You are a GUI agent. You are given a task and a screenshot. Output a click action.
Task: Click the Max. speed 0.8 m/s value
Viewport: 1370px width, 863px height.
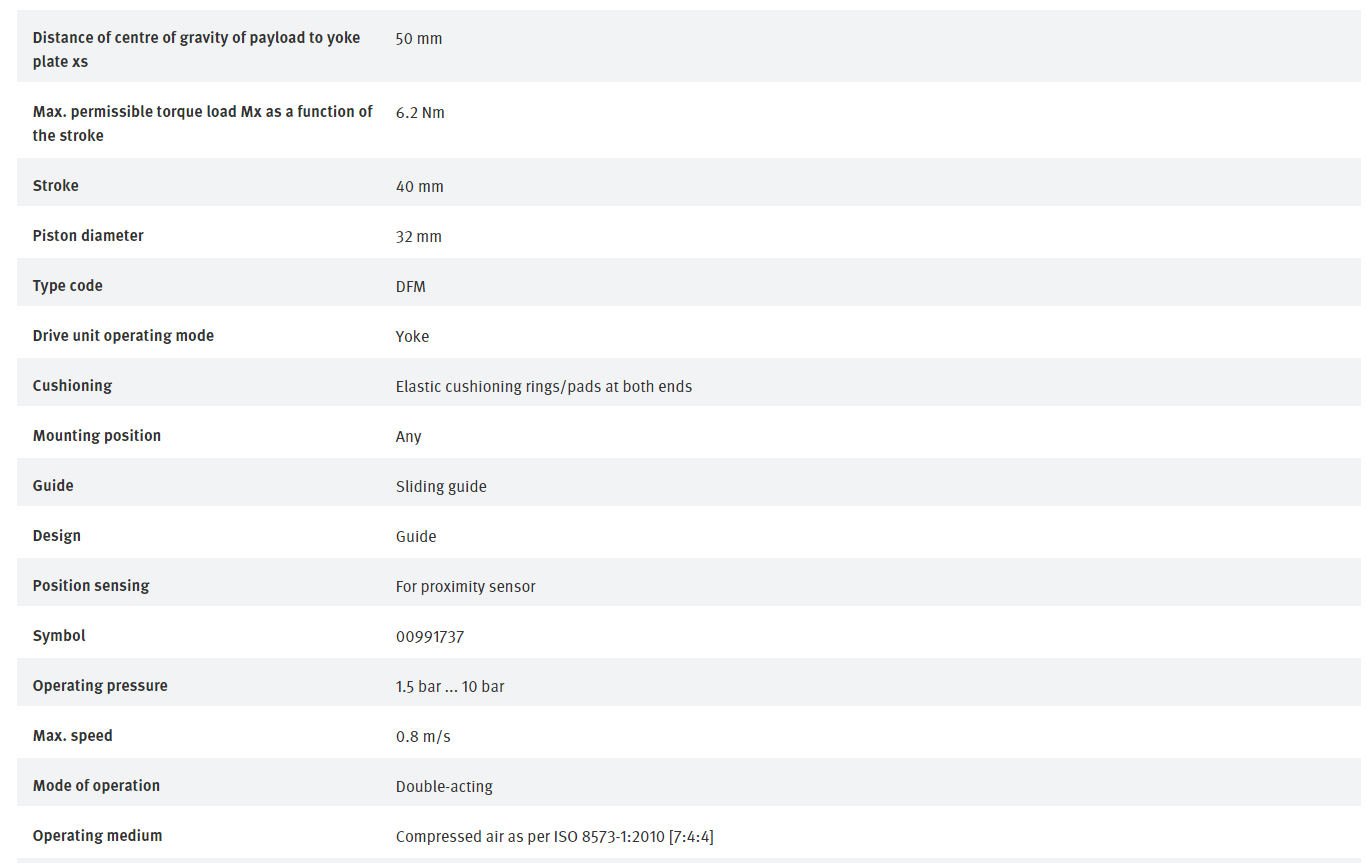tap(423, 737)
